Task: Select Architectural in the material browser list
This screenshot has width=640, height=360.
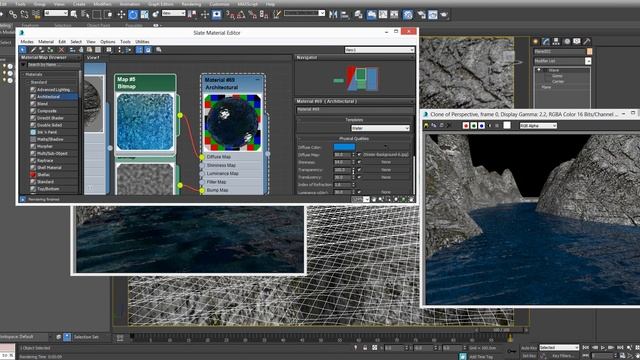Action: point(54,97)
